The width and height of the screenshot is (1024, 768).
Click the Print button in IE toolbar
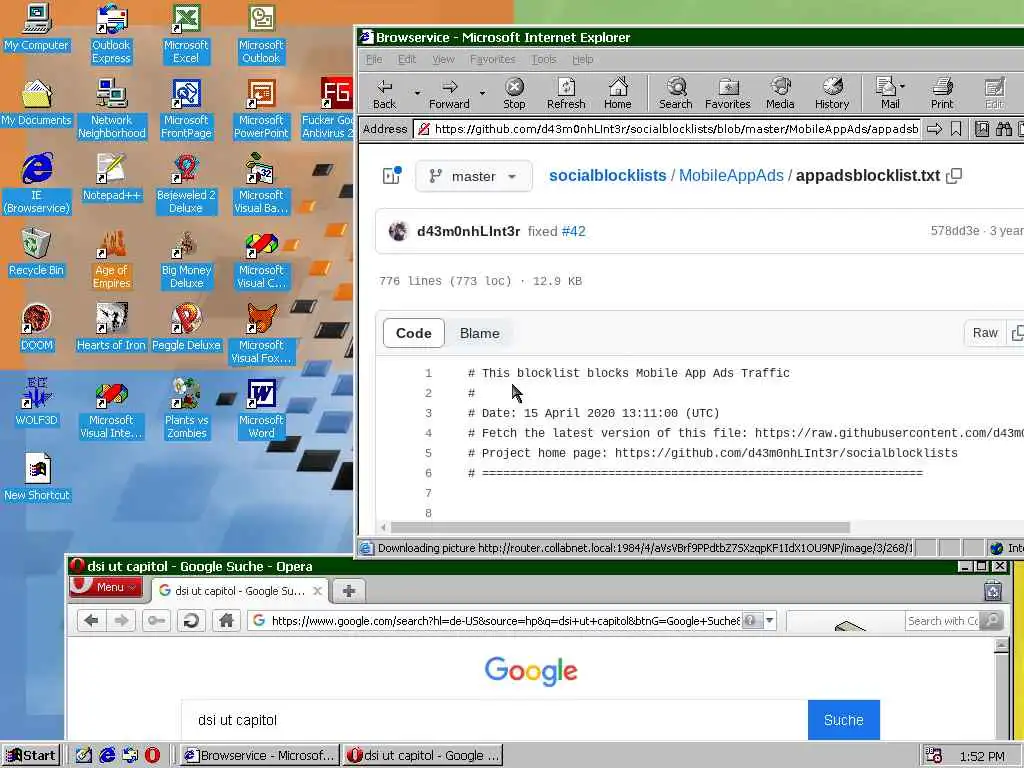(942, 93)
